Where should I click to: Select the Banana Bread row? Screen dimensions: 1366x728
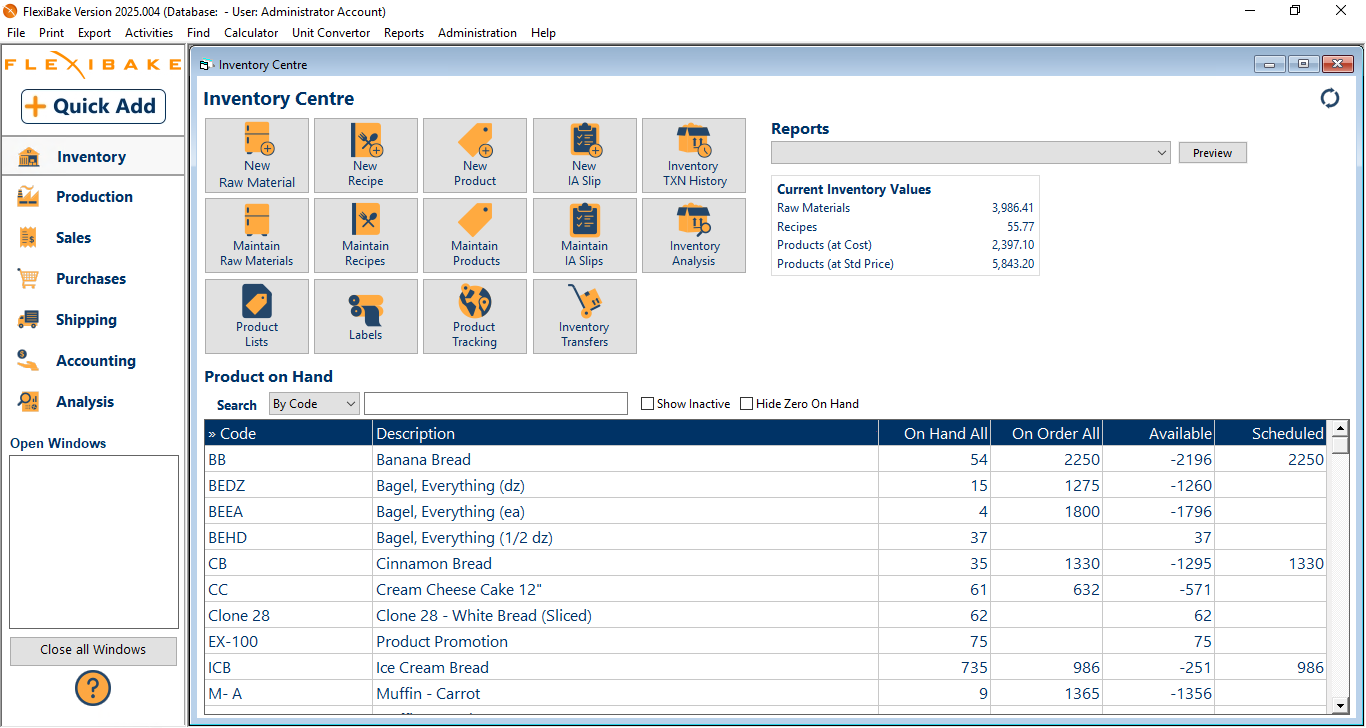(765, 460)
